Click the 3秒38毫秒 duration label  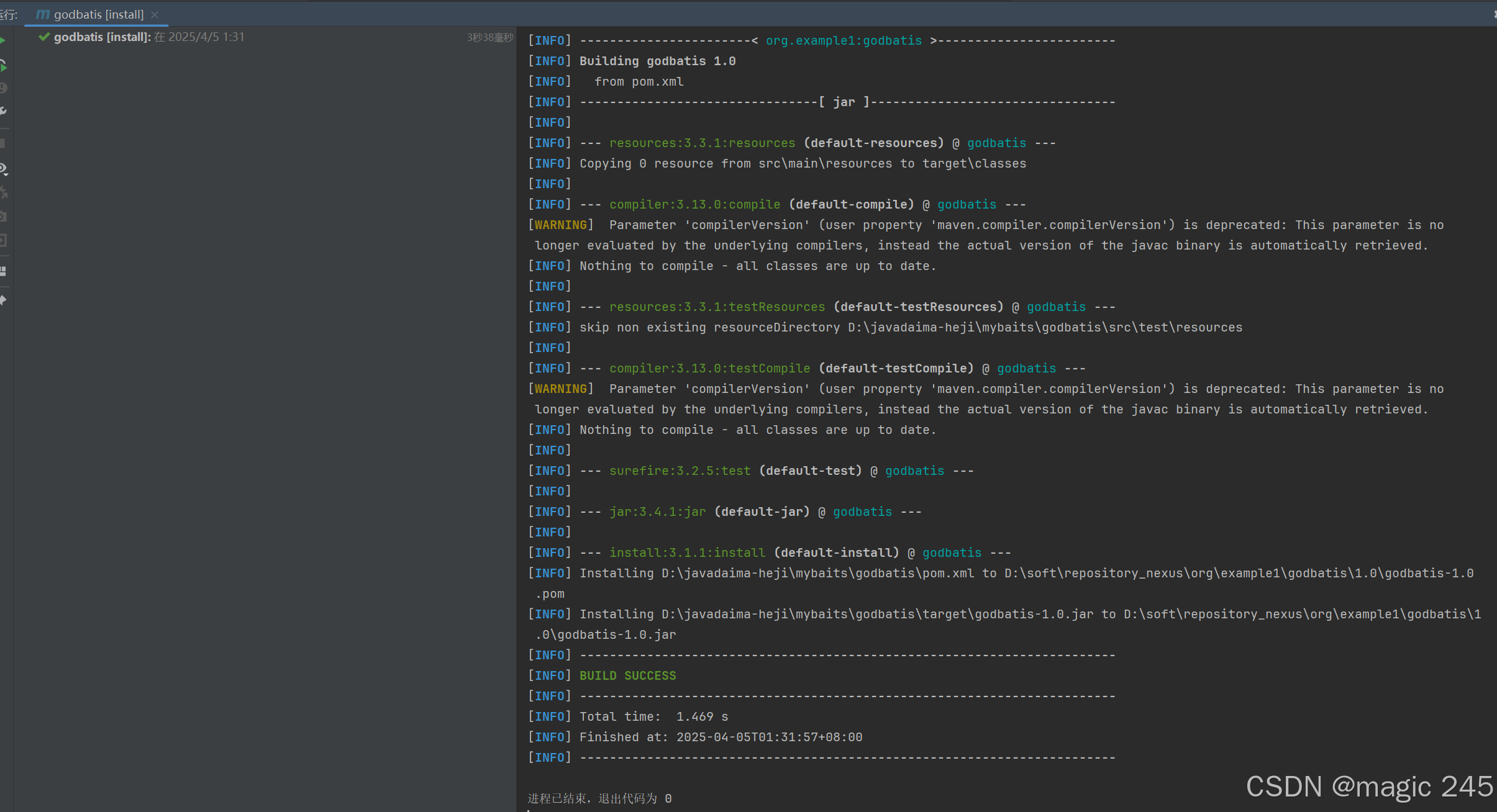(x=489, y=38)
